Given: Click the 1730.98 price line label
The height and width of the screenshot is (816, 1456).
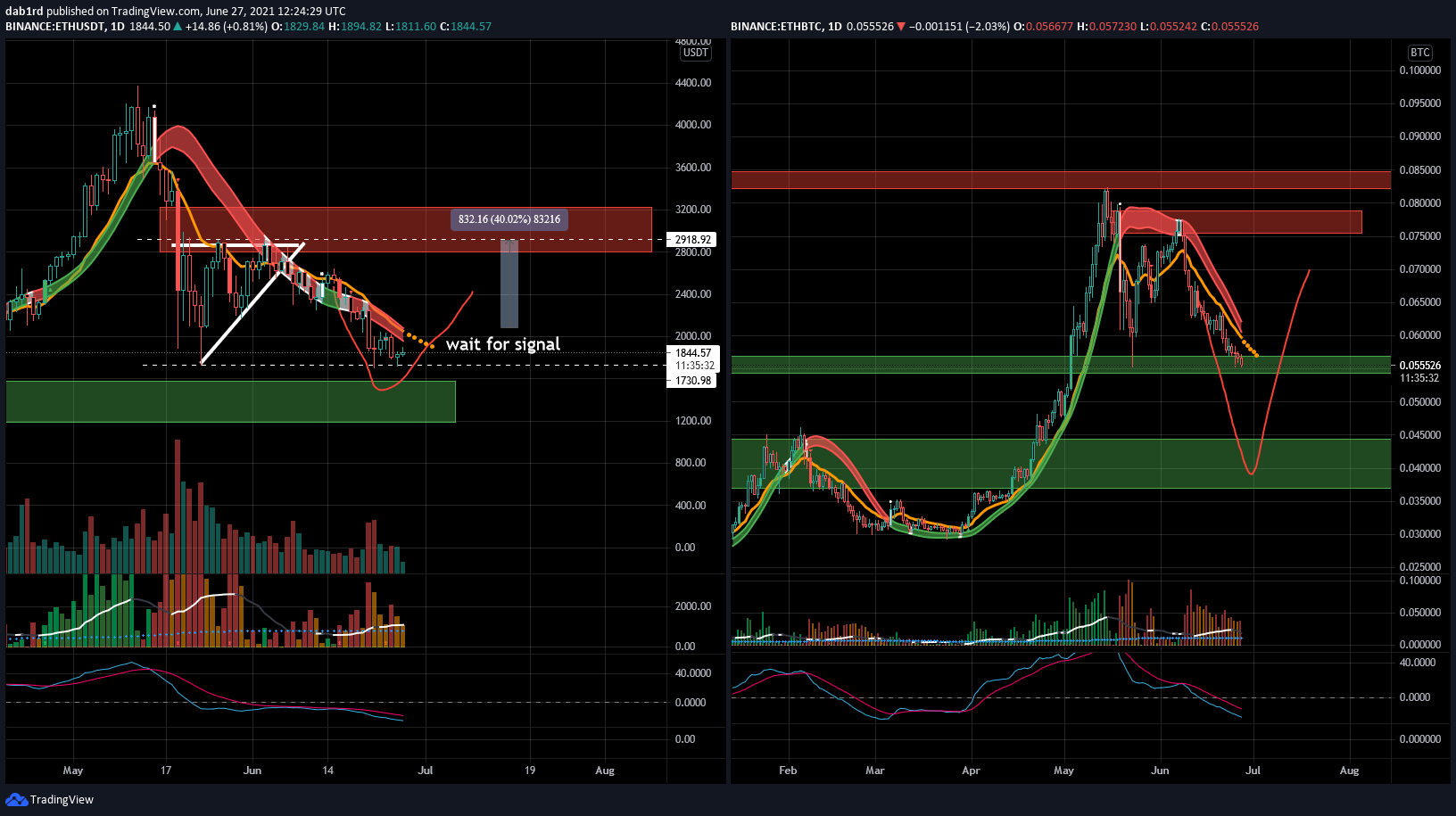Looking at the screenshot, I should click(x=693, y=381).
